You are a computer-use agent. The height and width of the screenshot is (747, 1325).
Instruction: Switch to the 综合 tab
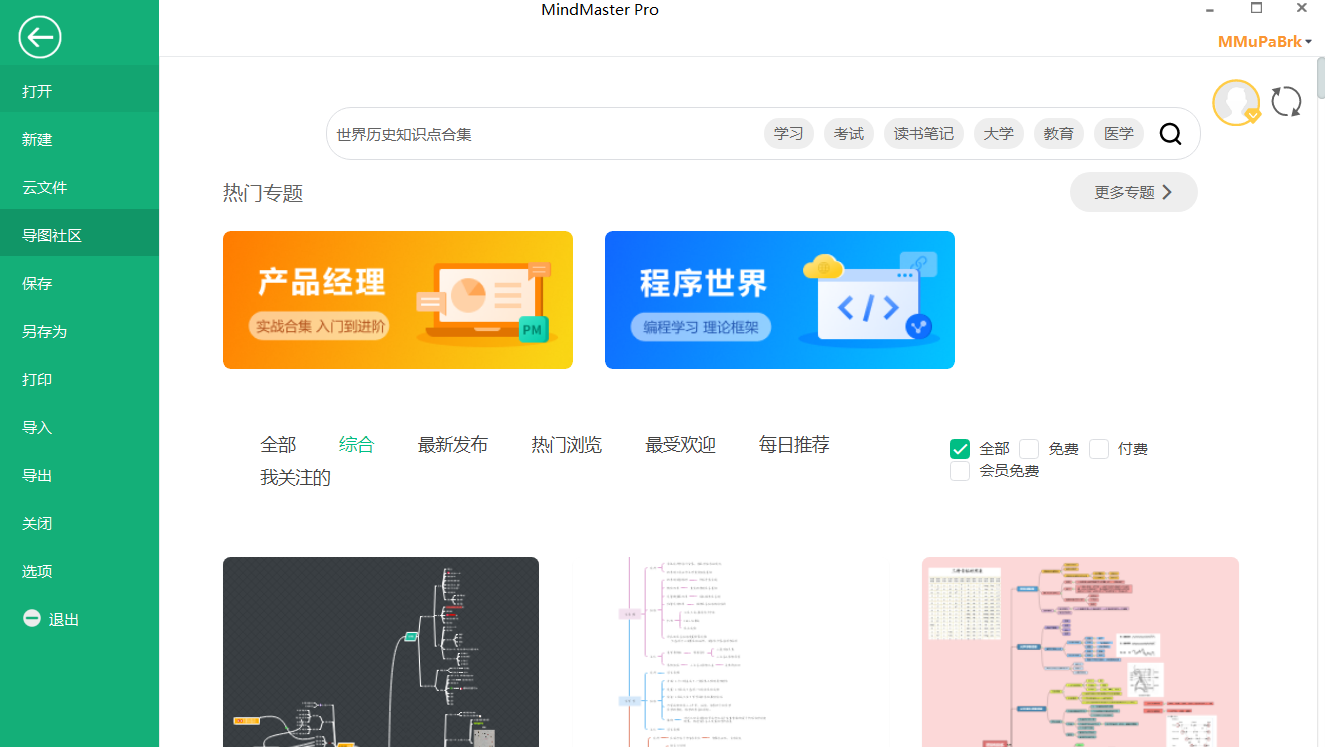pos(356,445)
